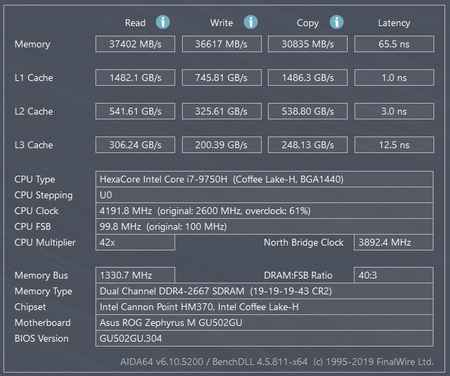Click the CPU Type label
The image size is (450, 376).
[35, 180]
